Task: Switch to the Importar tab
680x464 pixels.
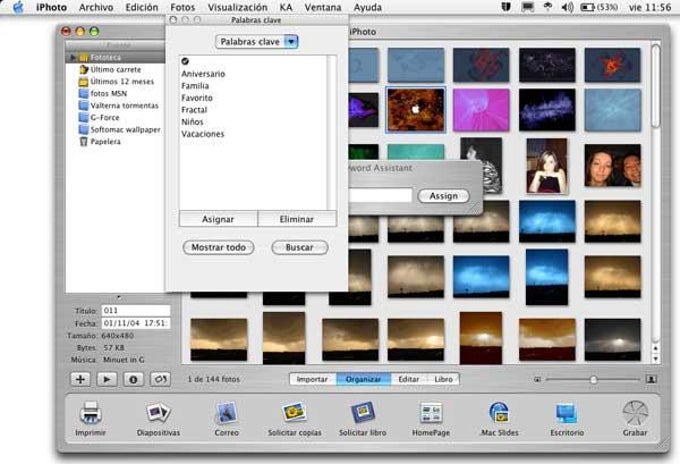Action: click(312, 379)
